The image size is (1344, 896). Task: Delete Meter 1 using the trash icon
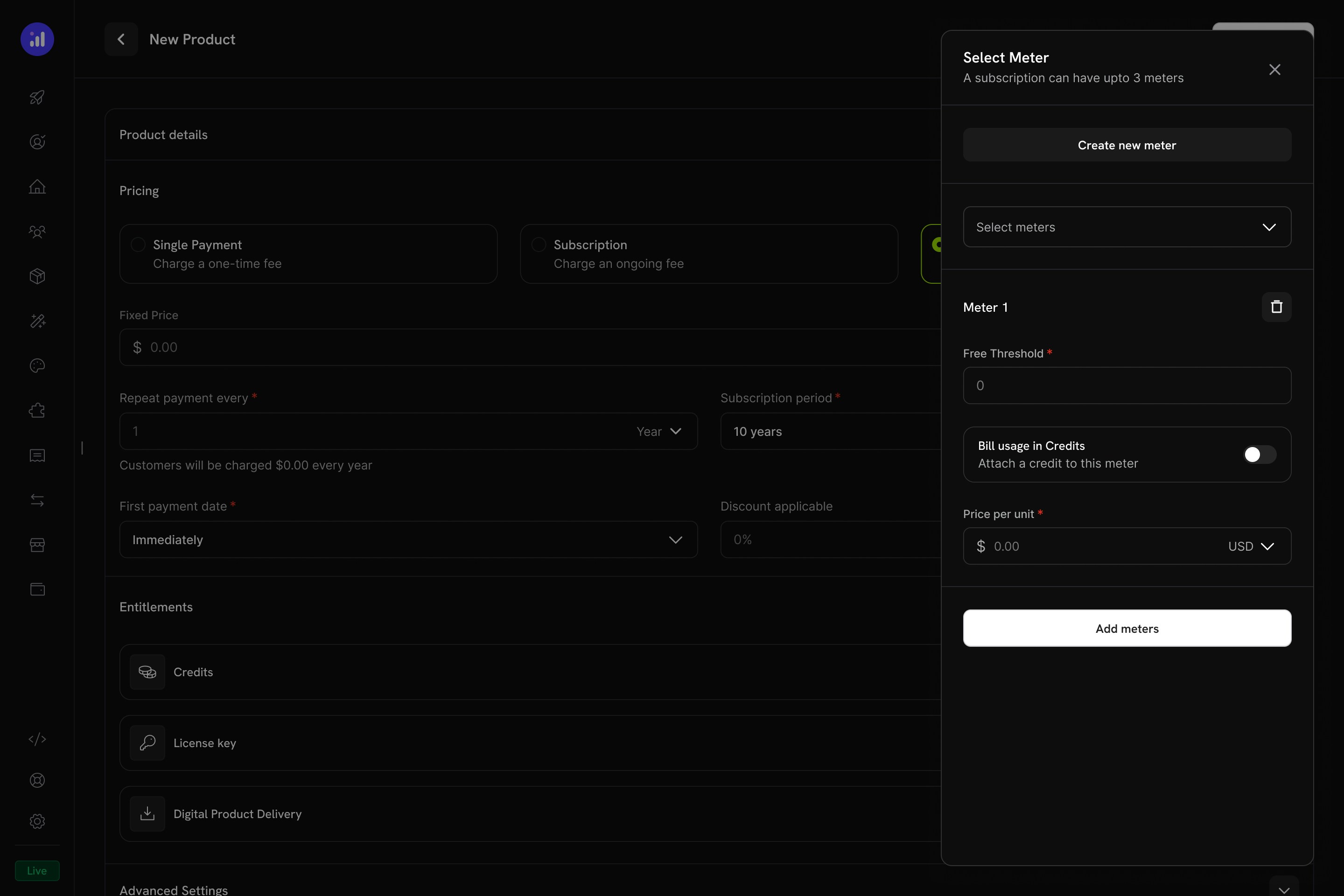pyautogui.click(x=1276, y=307)
